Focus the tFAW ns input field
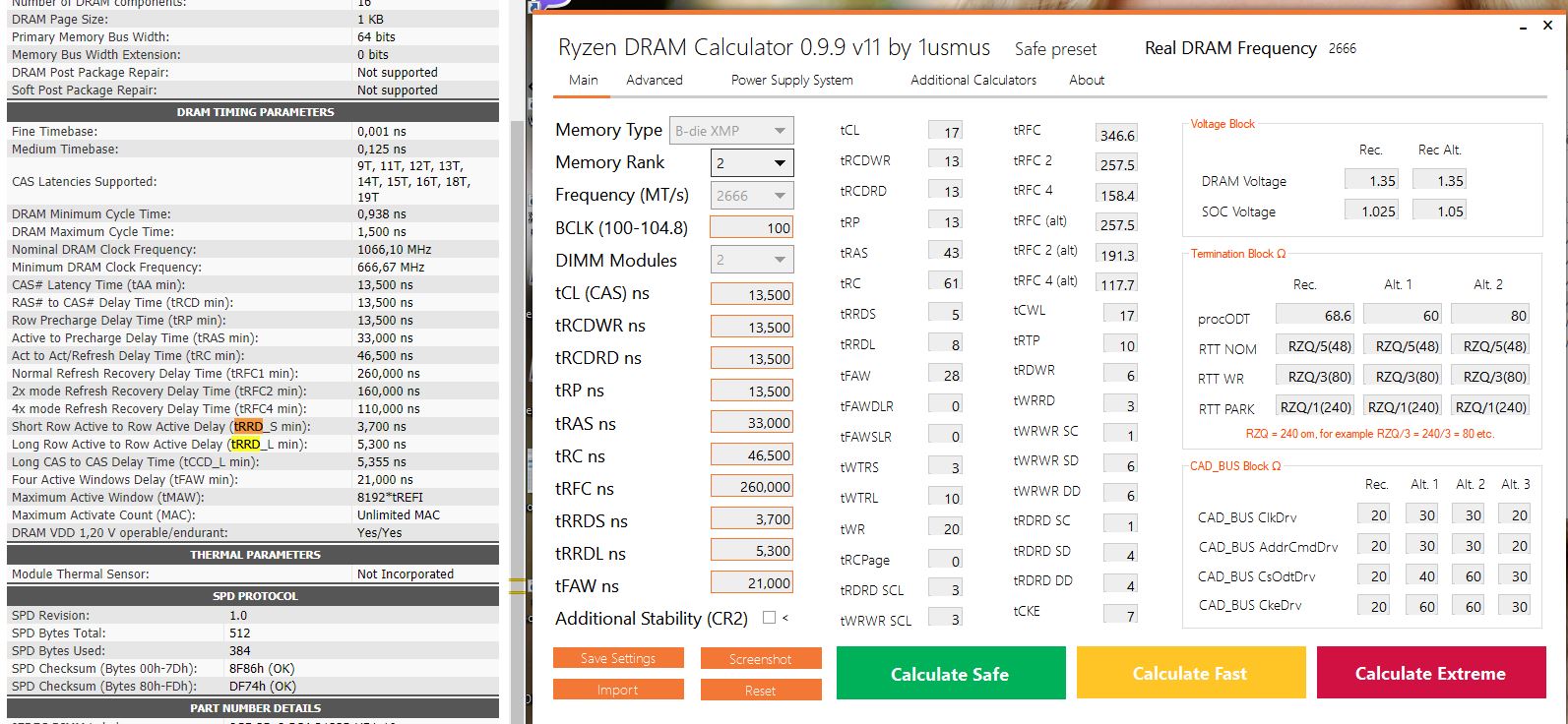The image size is (1568, 724). [752, 583]
